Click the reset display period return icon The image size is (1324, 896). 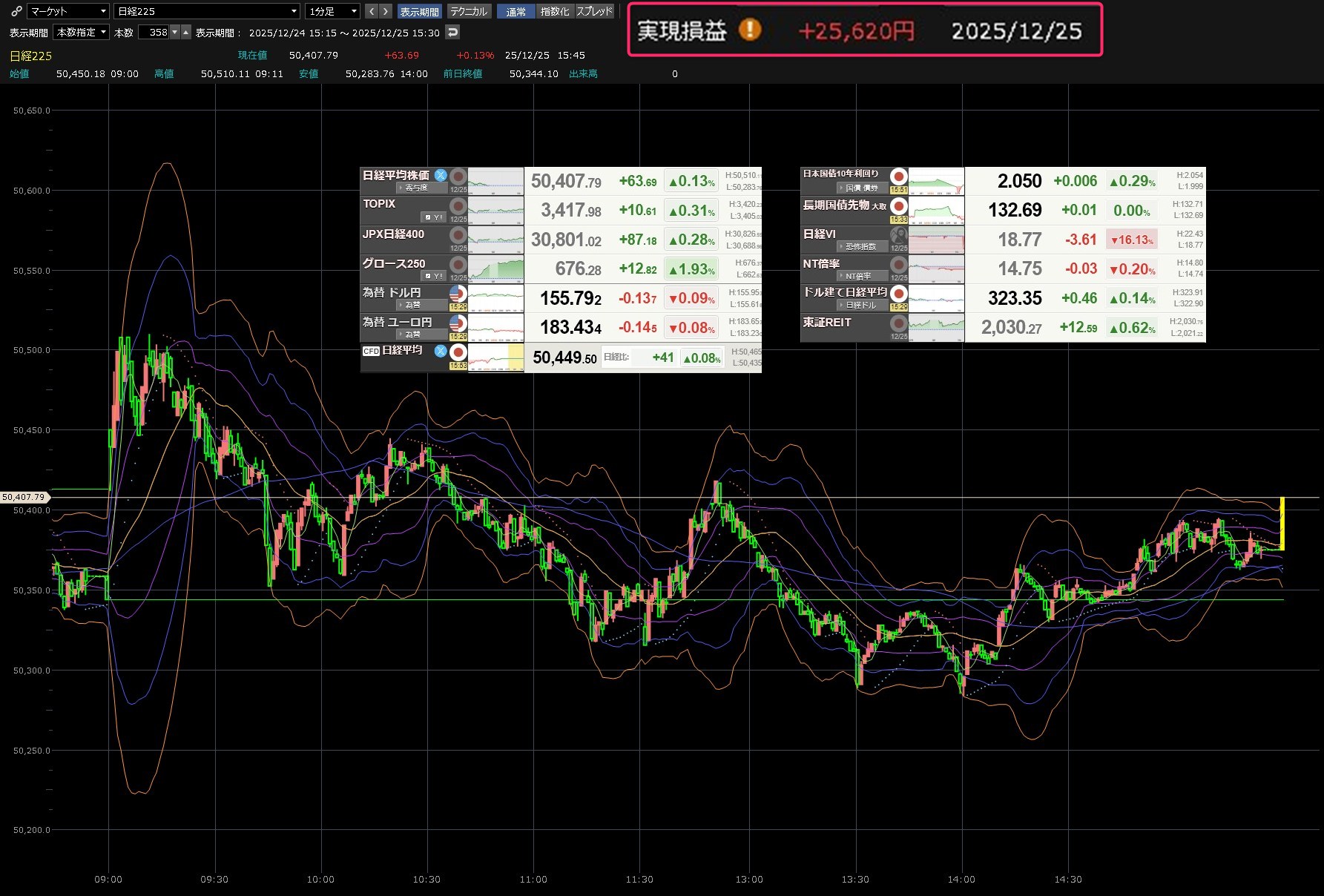coord(452,32)
